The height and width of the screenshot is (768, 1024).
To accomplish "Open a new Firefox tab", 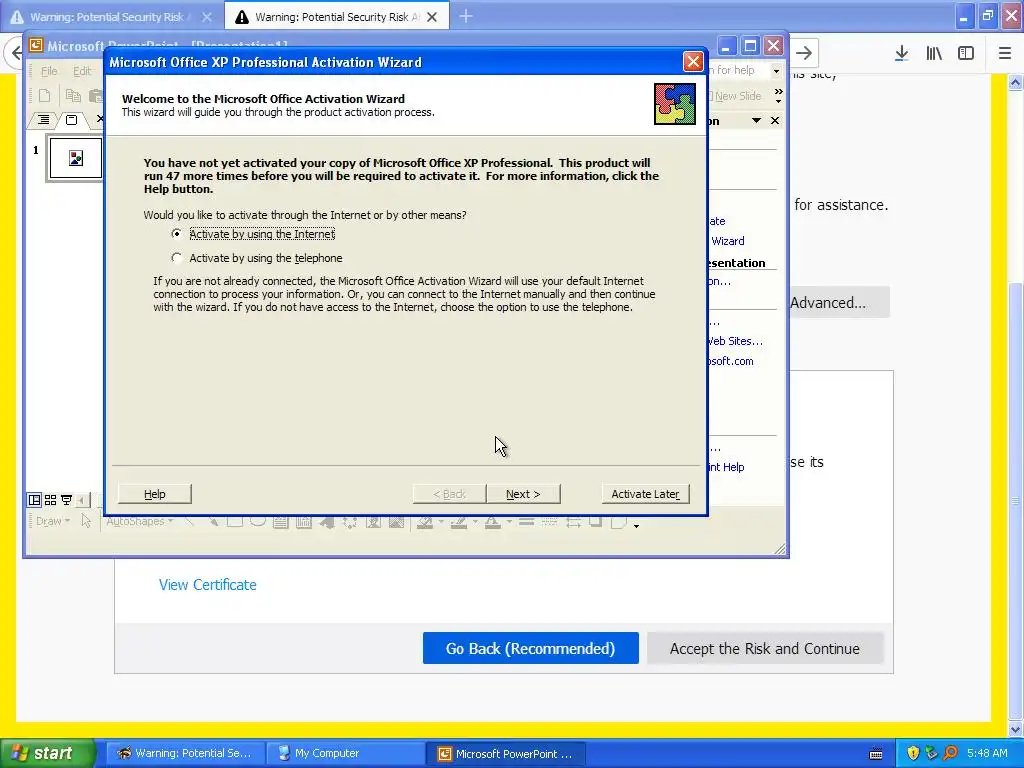I will tap(466, 16).
